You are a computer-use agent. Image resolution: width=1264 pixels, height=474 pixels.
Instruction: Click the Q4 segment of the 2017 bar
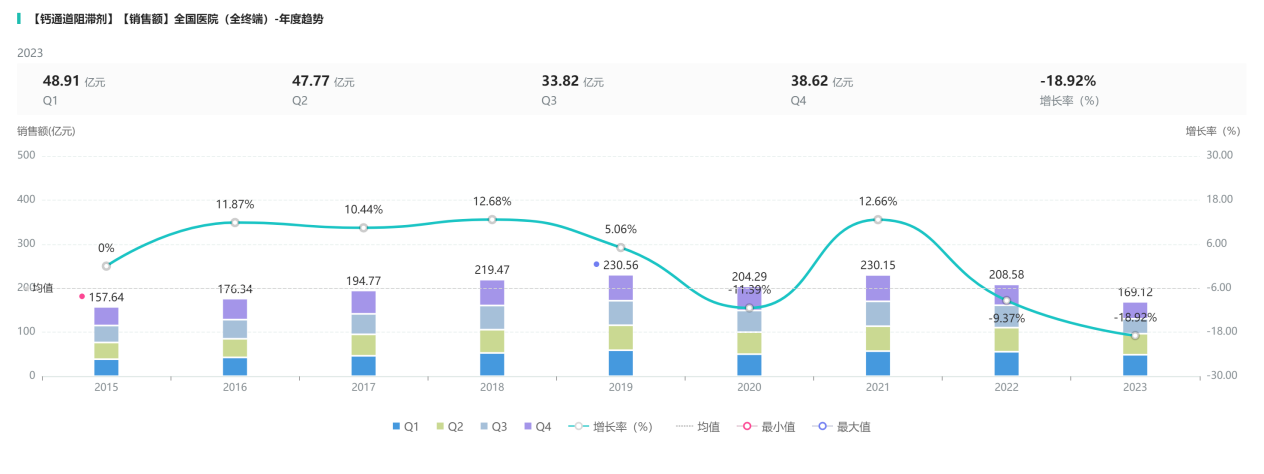(x=364, y=302)
